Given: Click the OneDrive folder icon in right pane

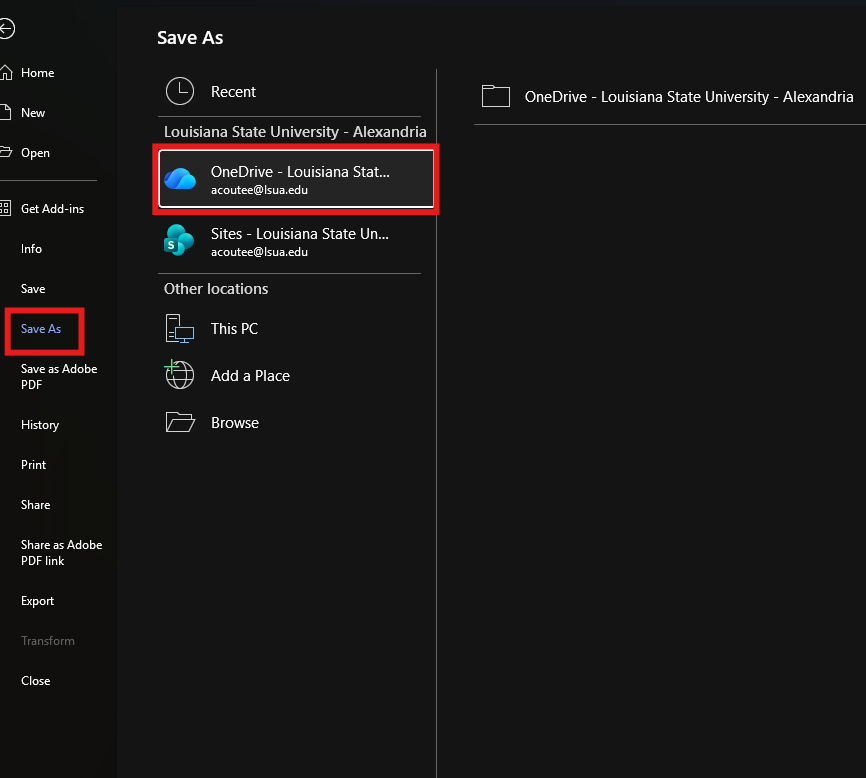Looking at the screenshot, I should 495,96.
